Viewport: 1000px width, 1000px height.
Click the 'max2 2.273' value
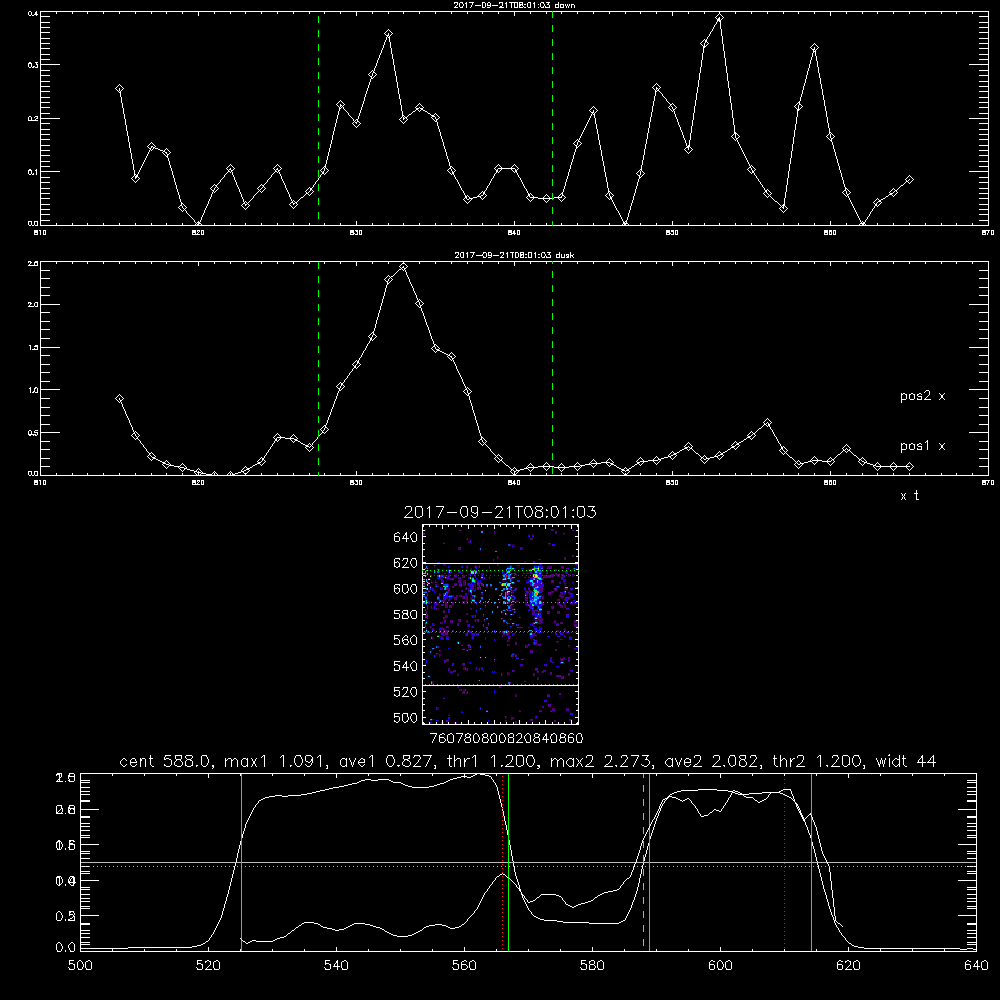click(x=601, y=761)
